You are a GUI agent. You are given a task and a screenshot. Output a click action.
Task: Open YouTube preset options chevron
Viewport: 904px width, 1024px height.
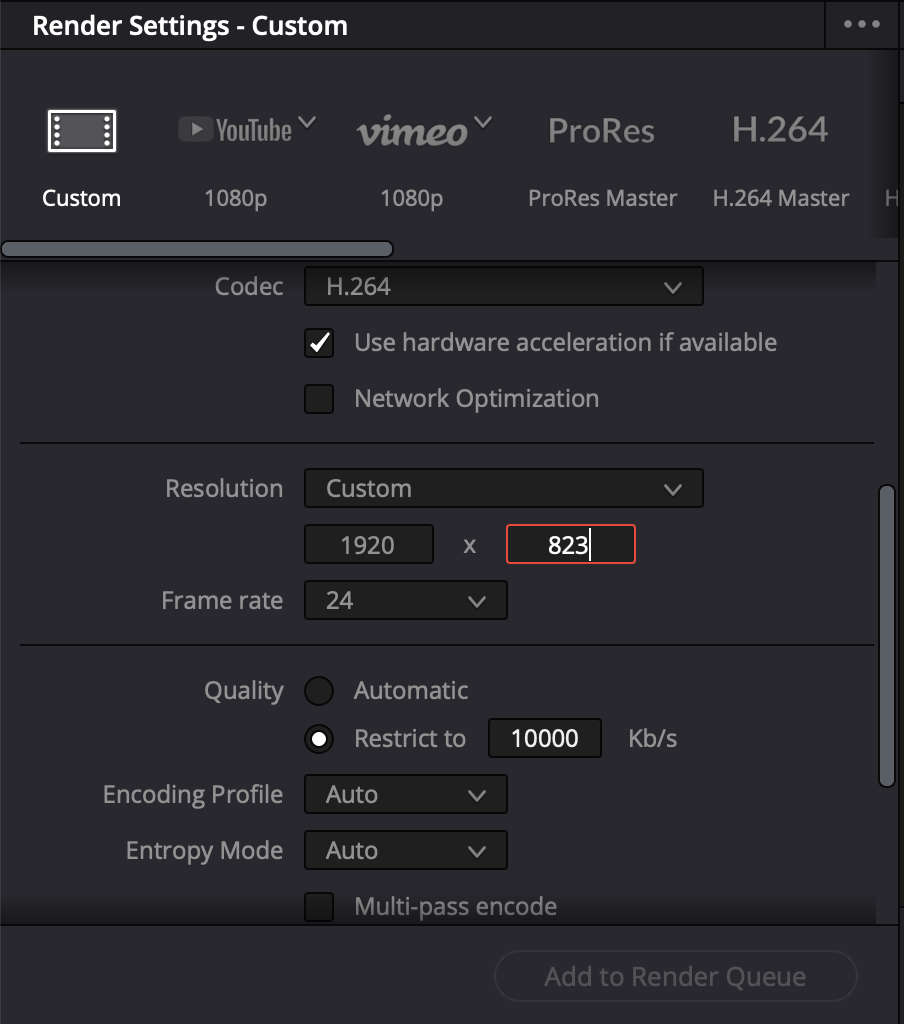pos(307,124)
